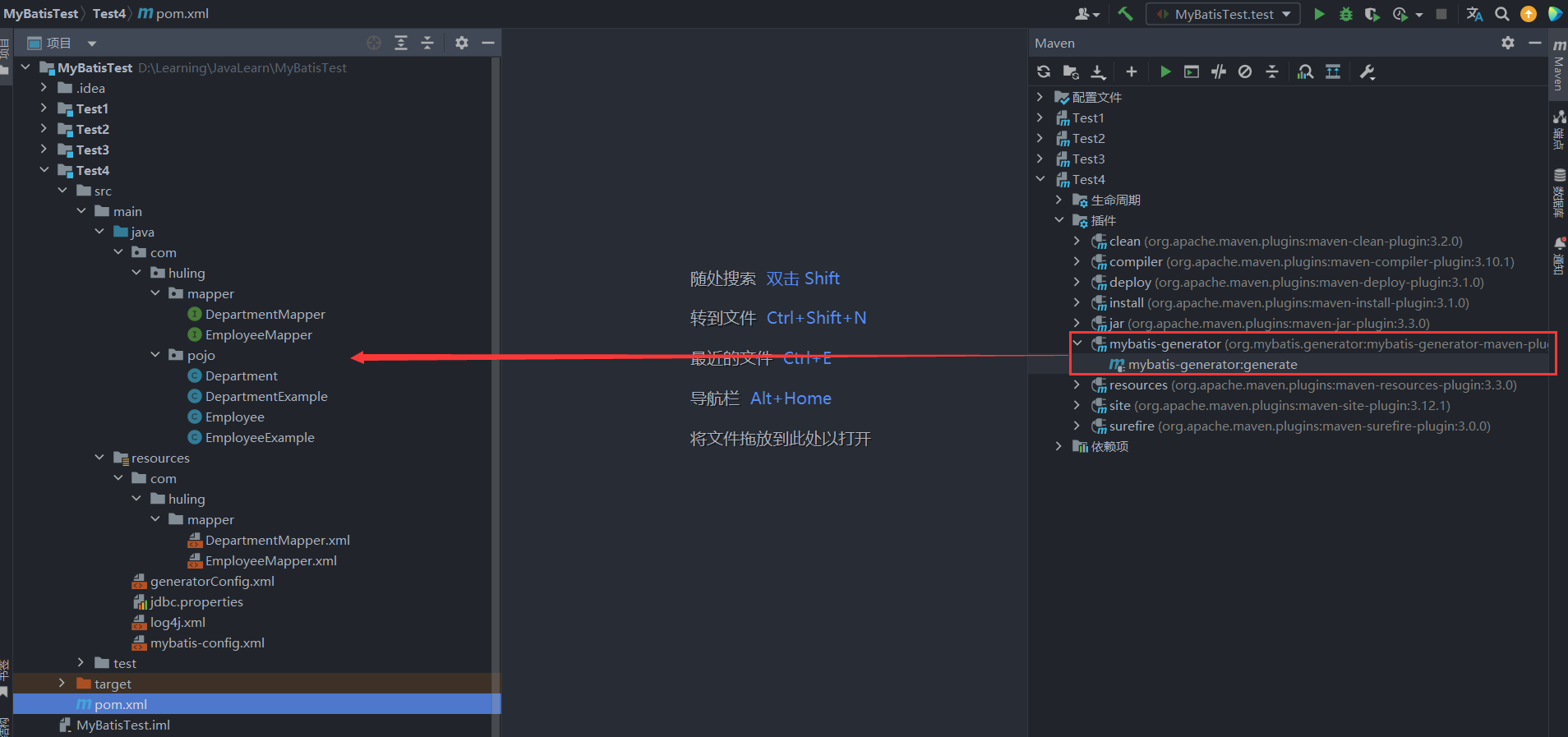This screenshot has height=737, width=1568.
Task: Build project with hammer icon
Action: coord(1125,14)
